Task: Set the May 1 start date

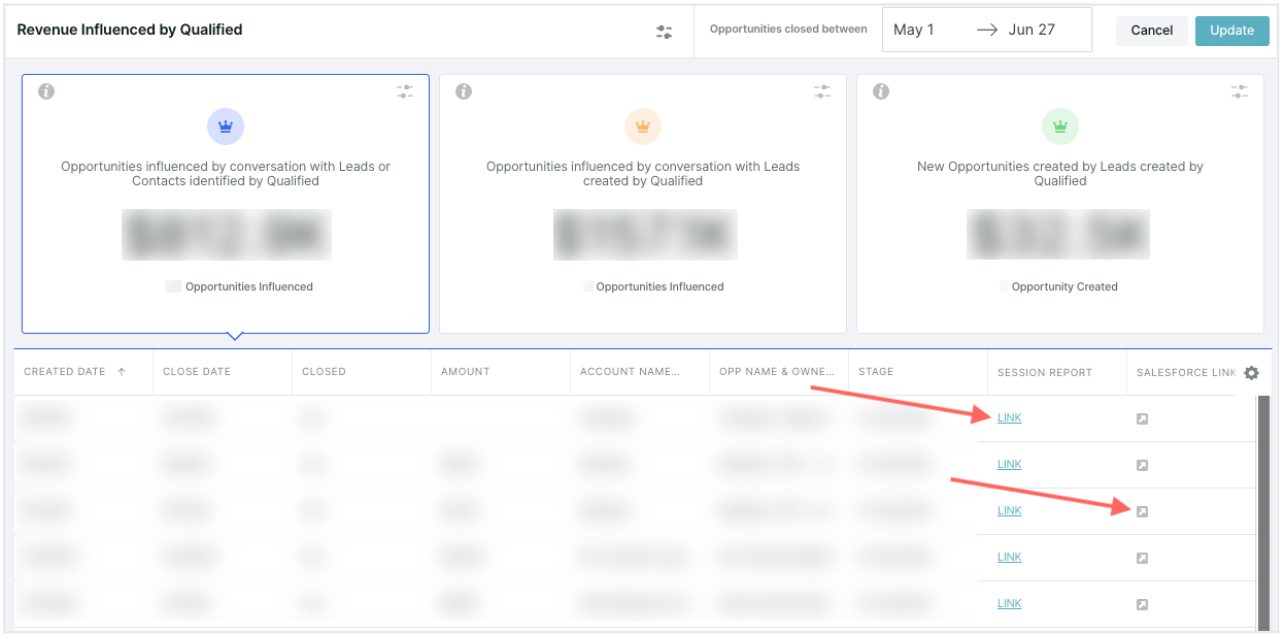Action: pyautogui.click(x=914, y=30)
